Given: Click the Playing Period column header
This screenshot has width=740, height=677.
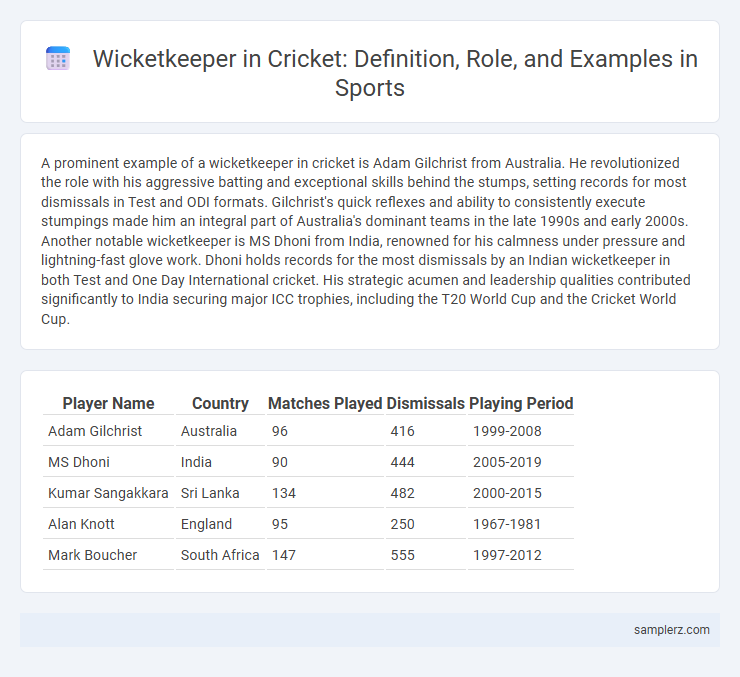Looking at the screenshot, I should point(521,403).
